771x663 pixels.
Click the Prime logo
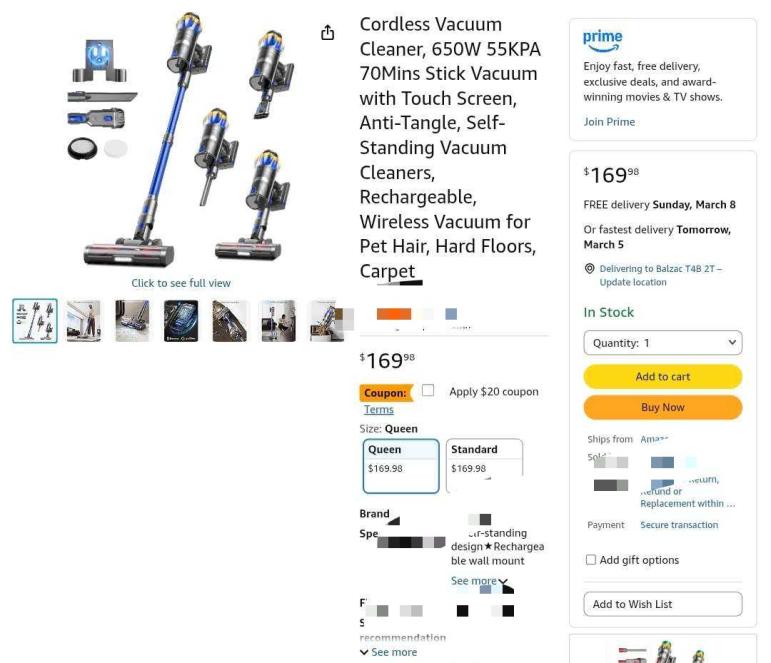(x=602, y=41)
